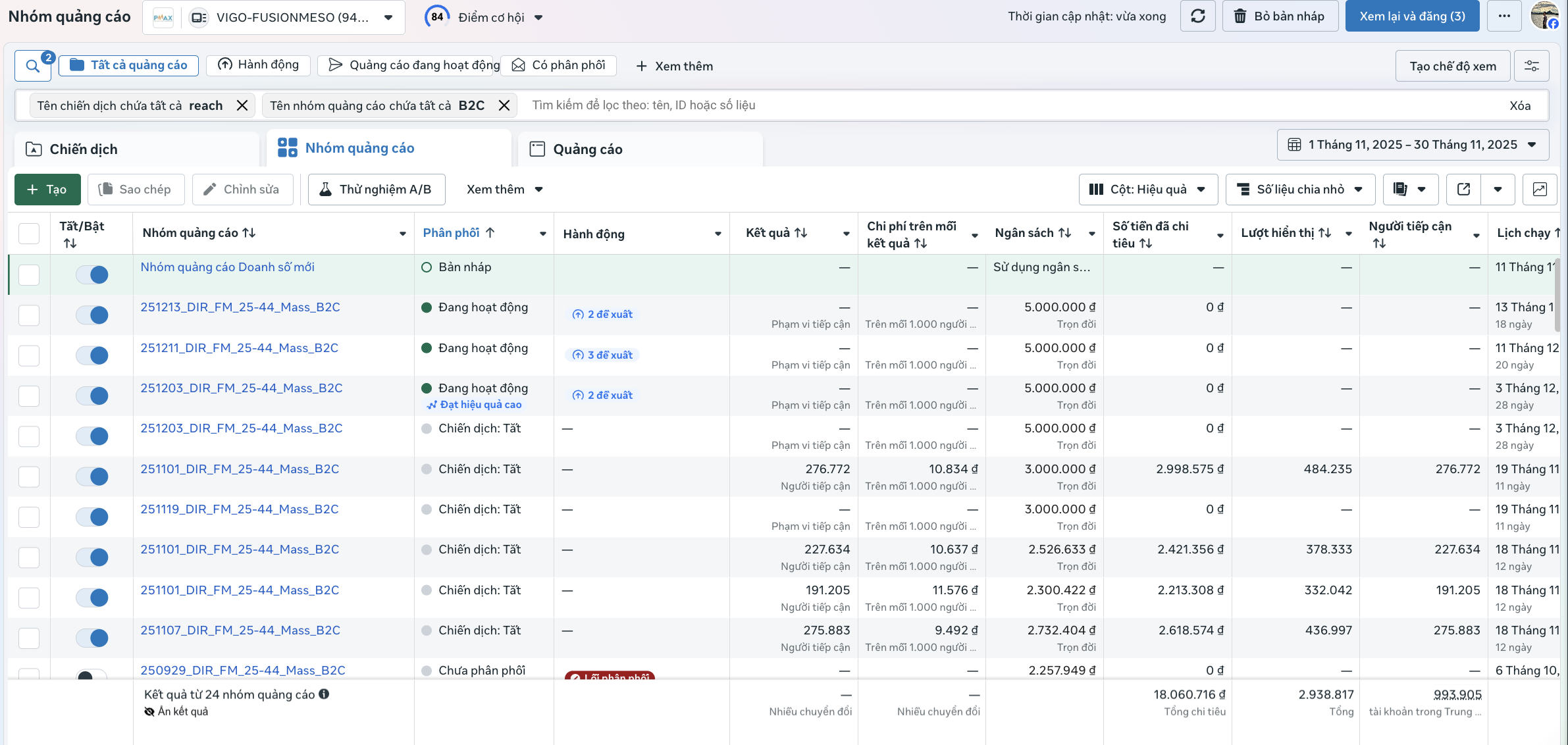Open the charts view icon
The image size is (1568, 745).
pos(1540,190)
